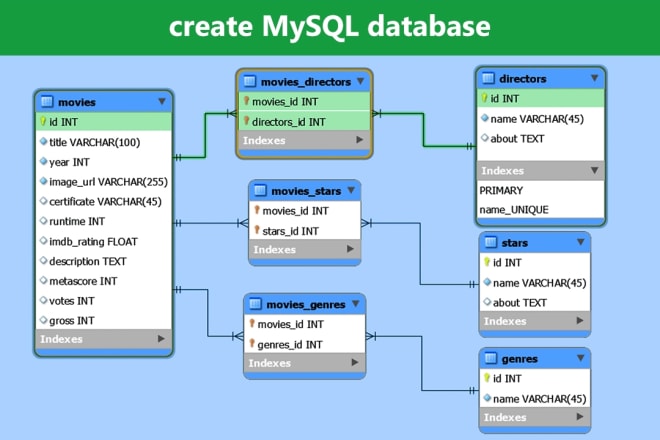This screenshot has width=660, height=440.
Task: Expand Indexes section of stars table
Action: pos(580,320)
